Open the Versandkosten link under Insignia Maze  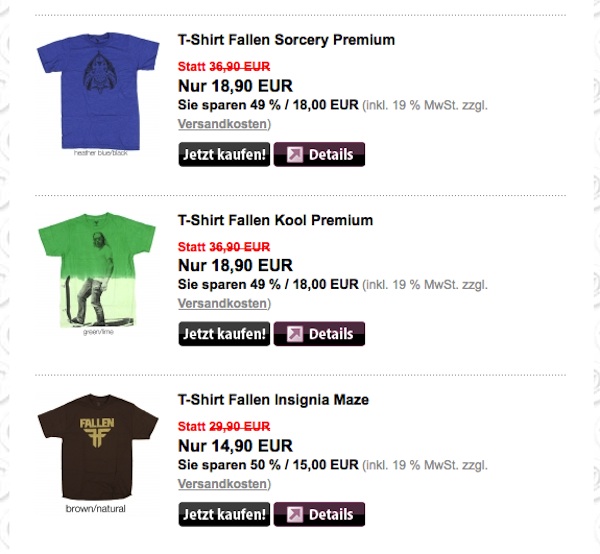tap(223, 484)
